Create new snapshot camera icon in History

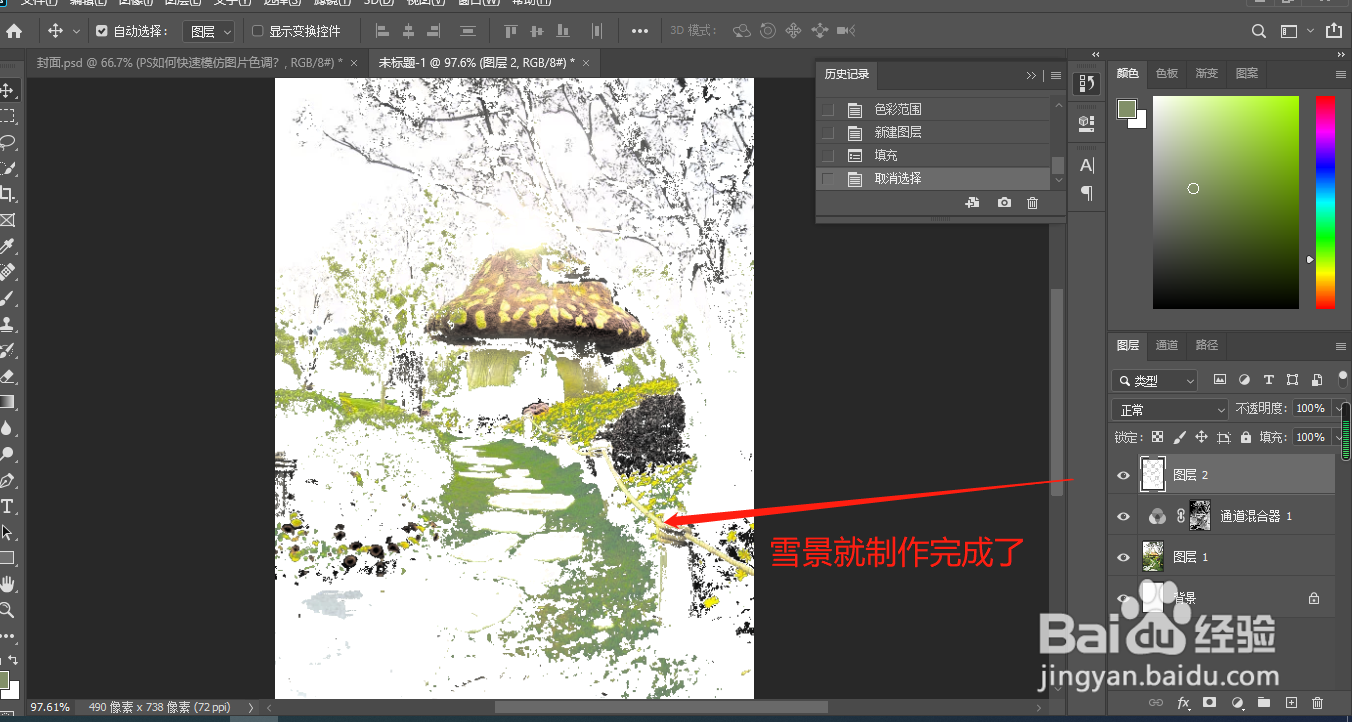[1004, 203]
